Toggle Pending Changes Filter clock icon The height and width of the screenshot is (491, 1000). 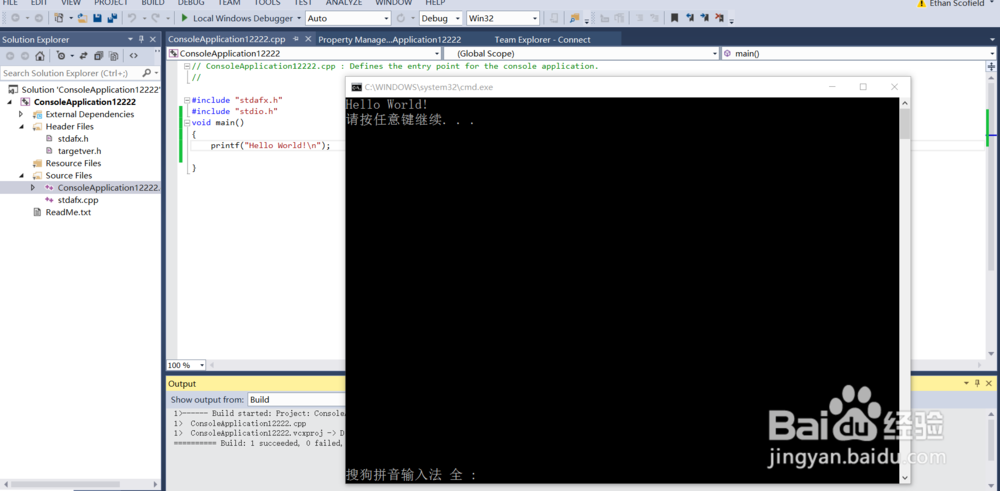point(61,56)
